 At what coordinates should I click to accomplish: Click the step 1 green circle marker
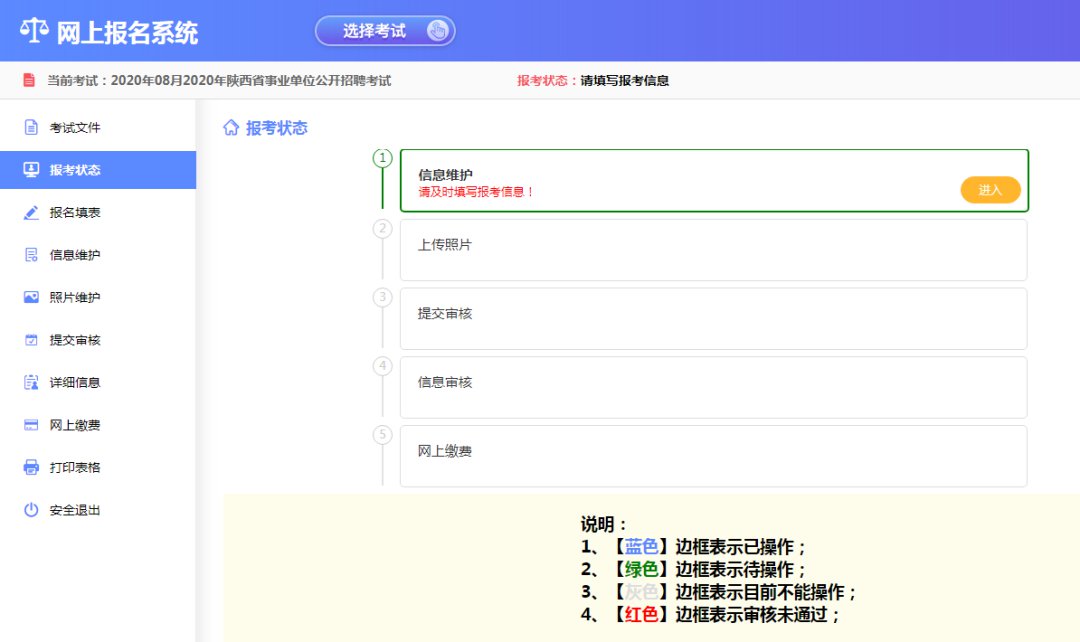tap(382, 158)
